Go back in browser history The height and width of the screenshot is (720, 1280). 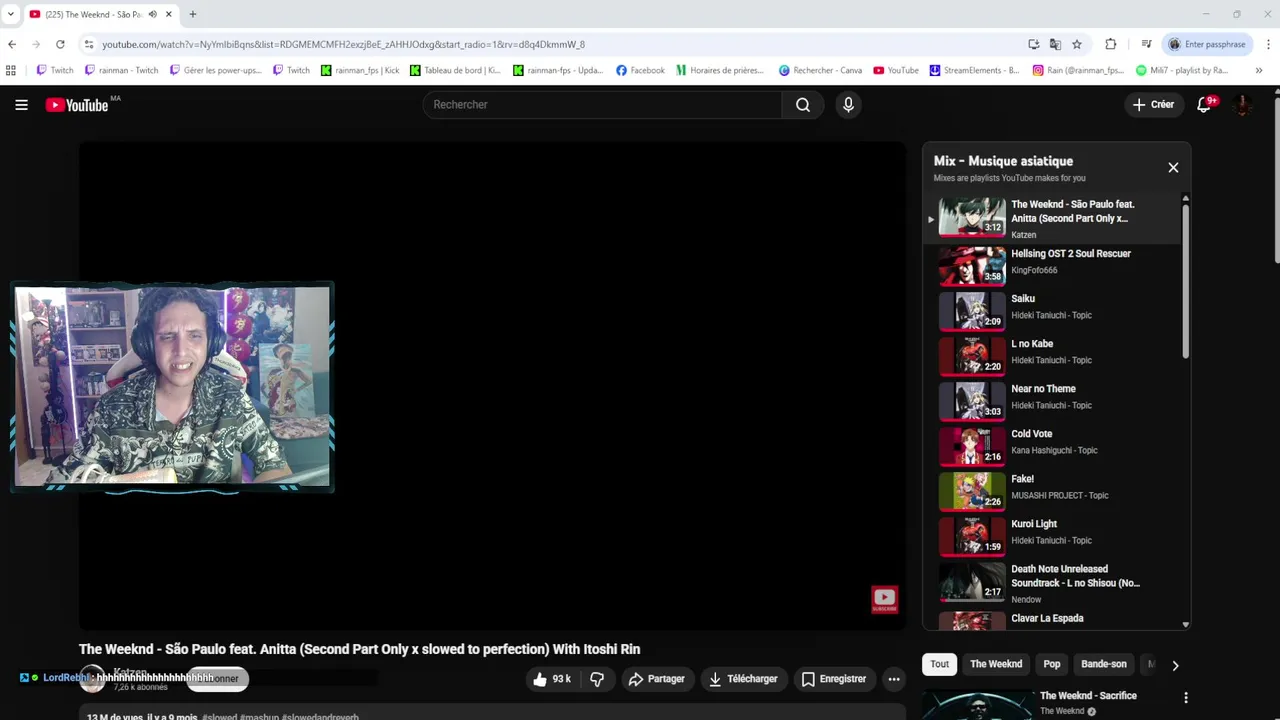pos(12,44)
